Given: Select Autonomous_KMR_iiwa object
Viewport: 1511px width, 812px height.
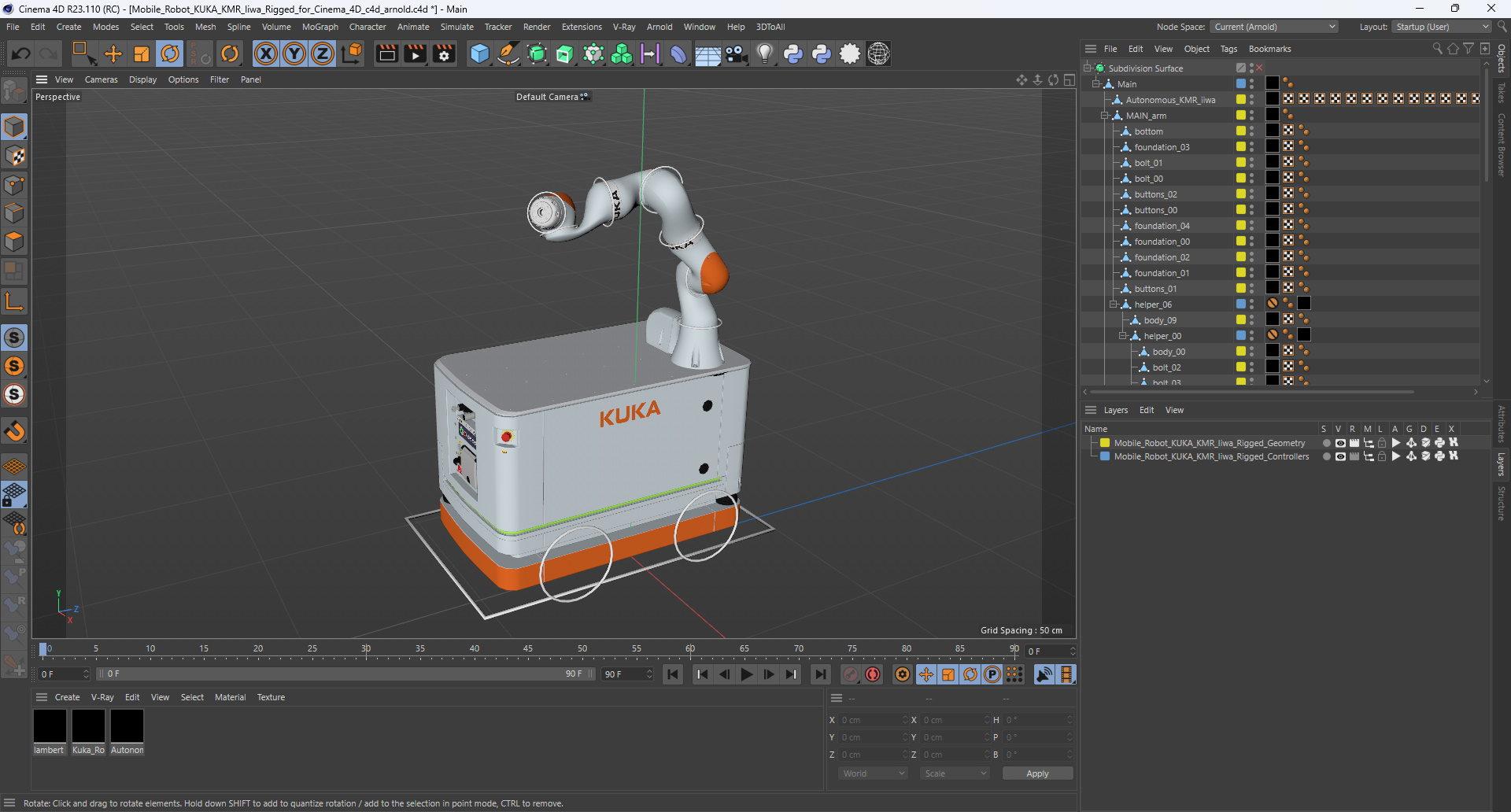Looking at the screenshot, I should click(1170, 100).
